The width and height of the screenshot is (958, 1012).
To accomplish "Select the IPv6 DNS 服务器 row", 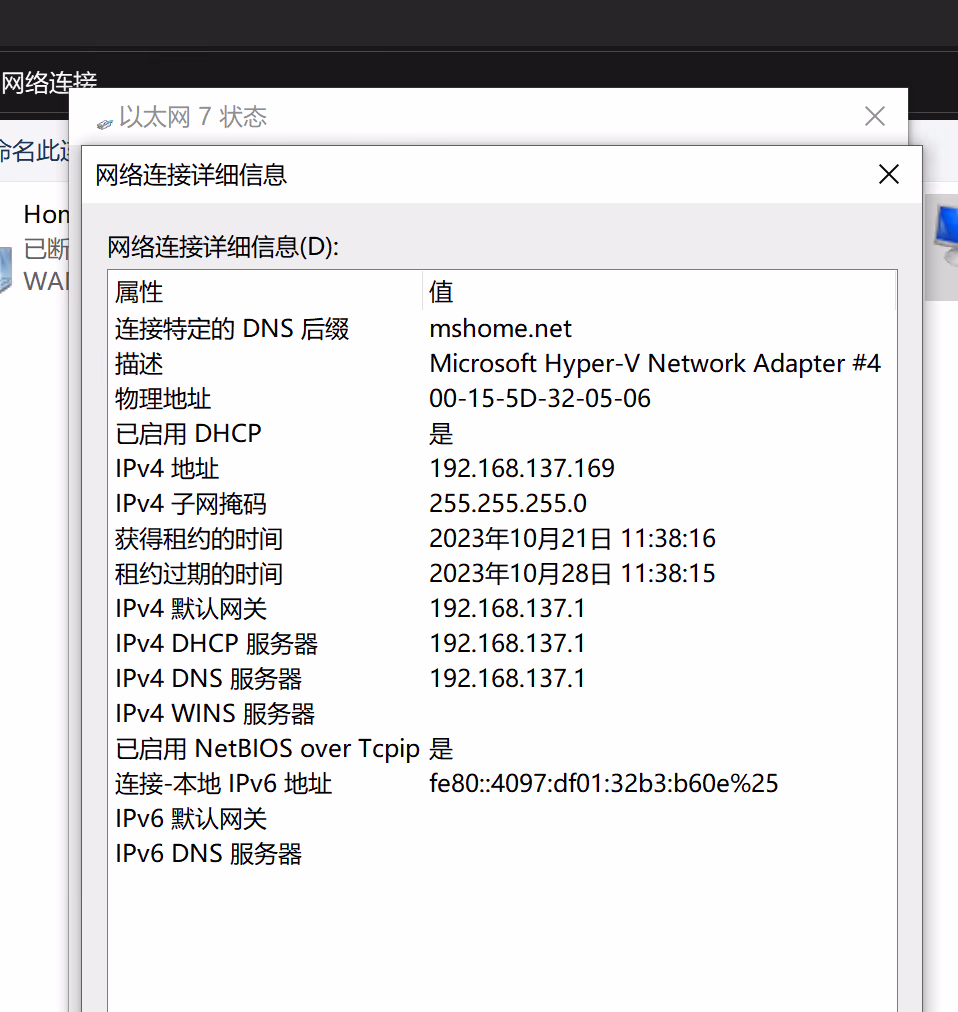I will 208,854.
